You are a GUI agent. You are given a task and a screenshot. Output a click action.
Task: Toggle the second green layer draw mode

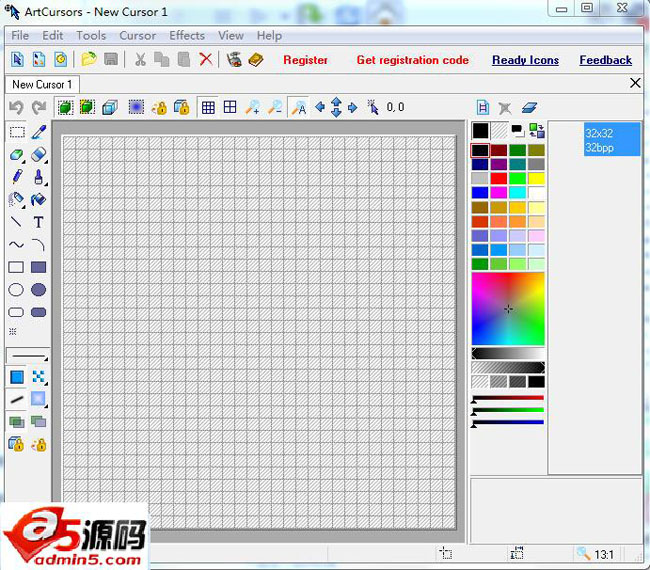pyautogui.click(x=39, y=422)
